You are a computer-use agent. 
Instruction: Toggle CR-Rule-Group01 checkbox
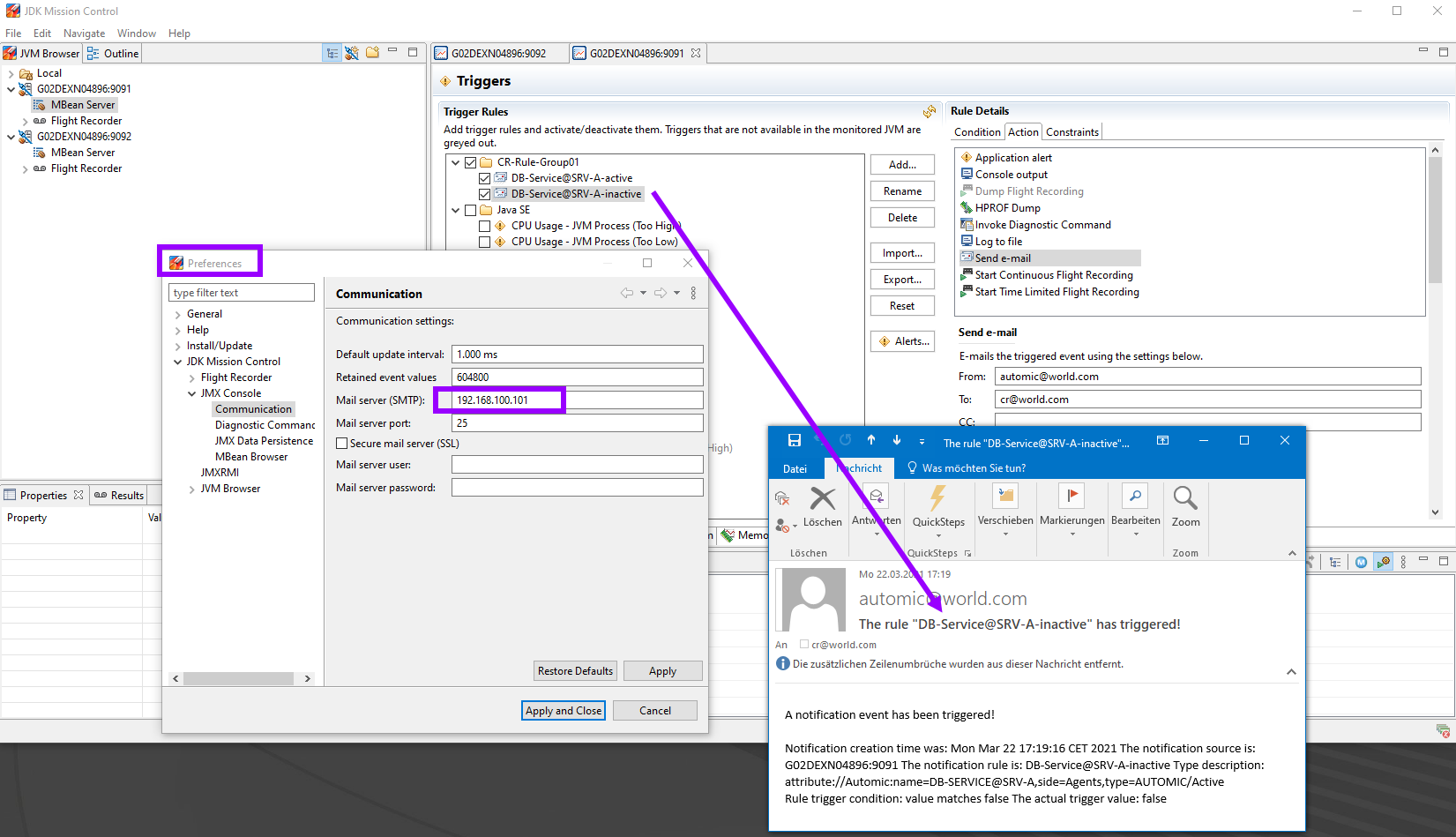tap(471, 162)
